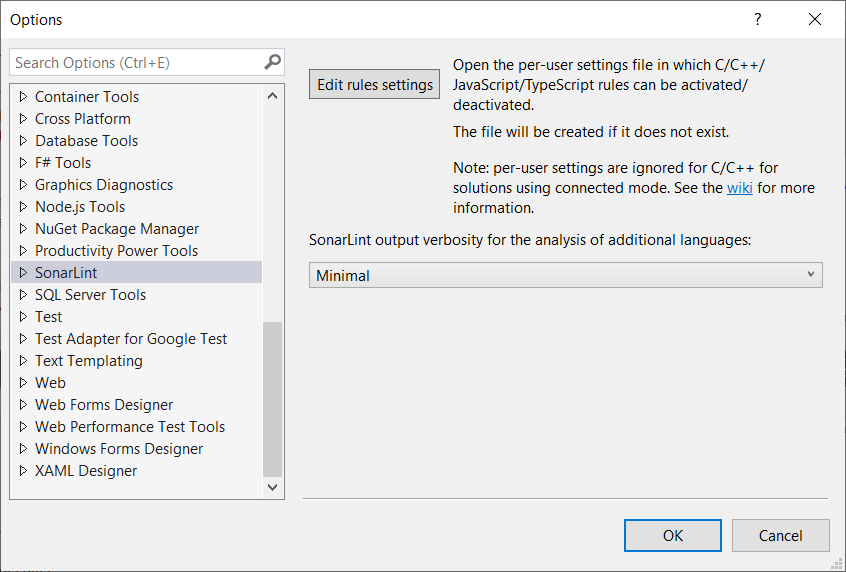The image size is (846, 572).
Task: Expand the F# Tools node arrow
Action: (x=23, y=162)
